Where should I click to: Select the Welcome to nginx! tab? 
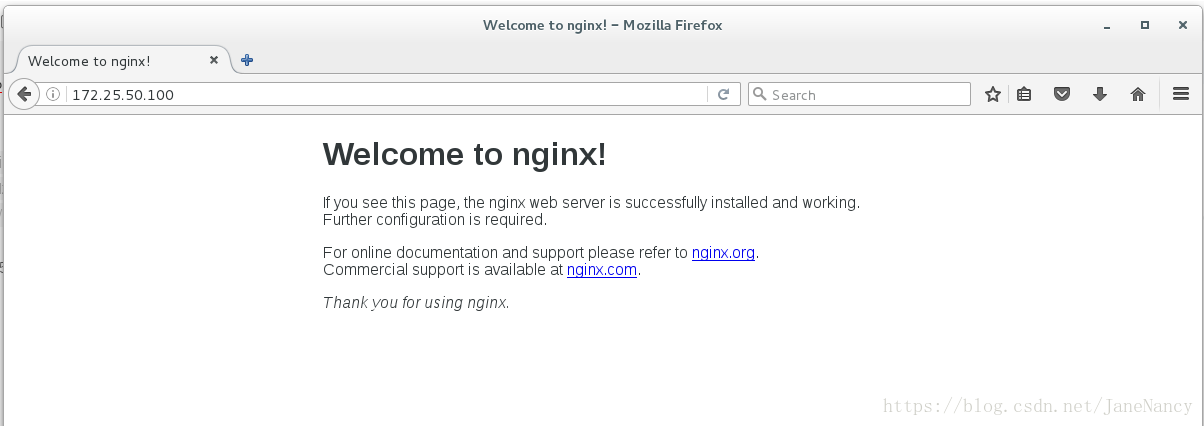[x=118, y=60]
